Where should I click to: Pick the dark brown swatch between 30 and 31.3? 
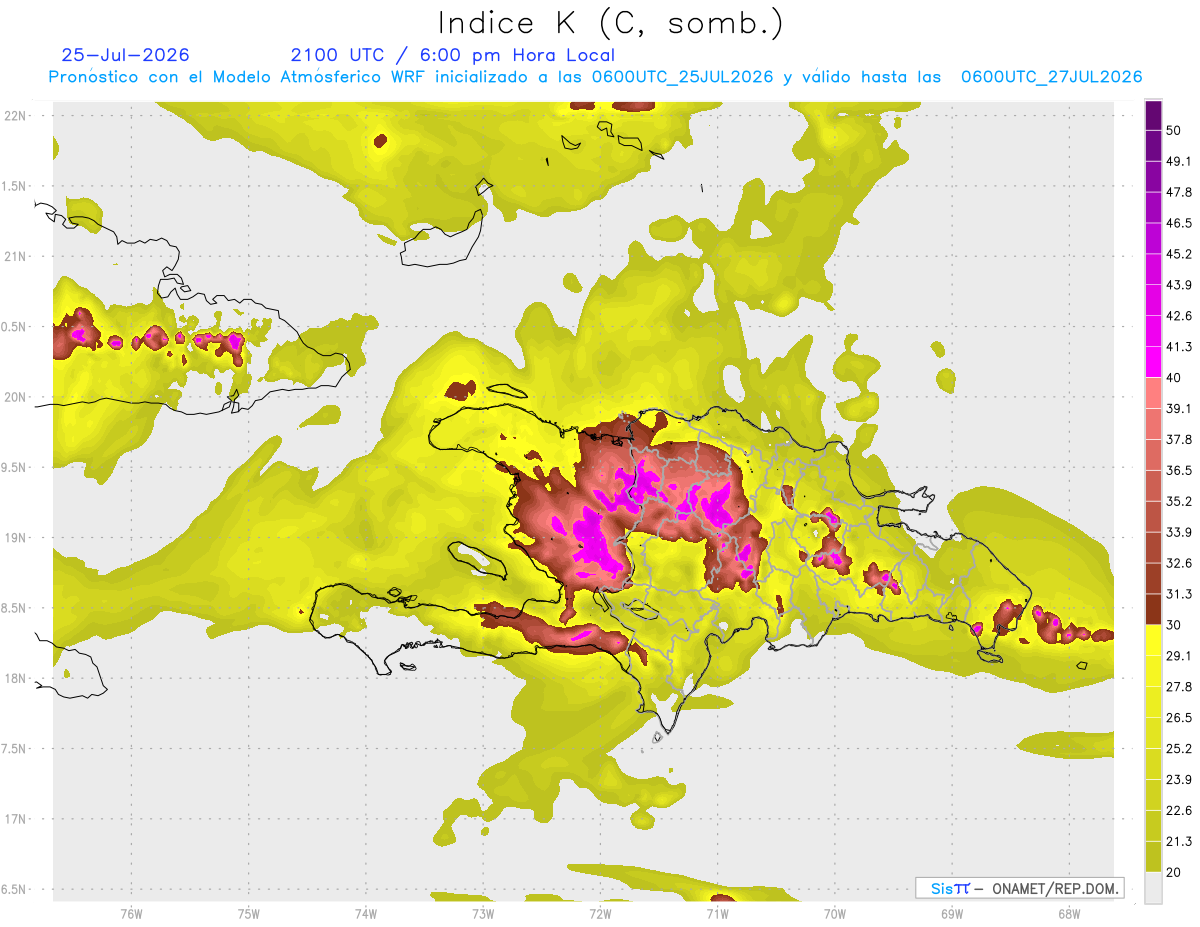tap(1153, 610)
